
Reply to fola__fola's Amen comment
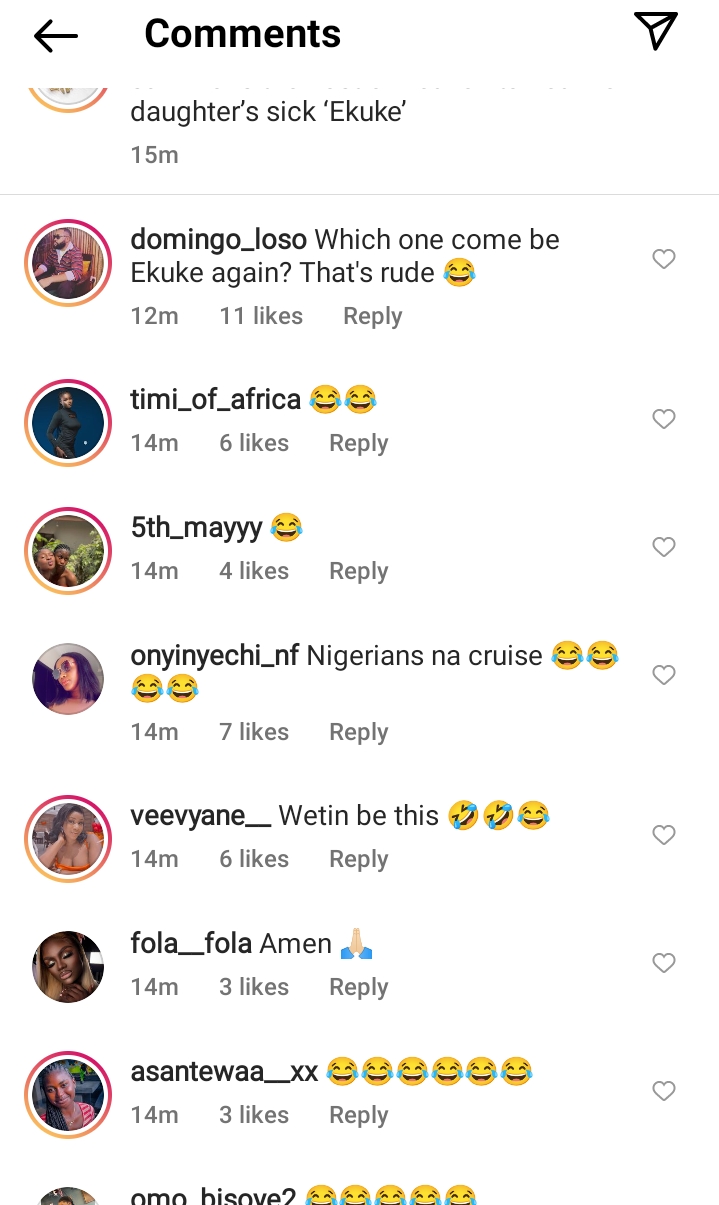[358, 987]
